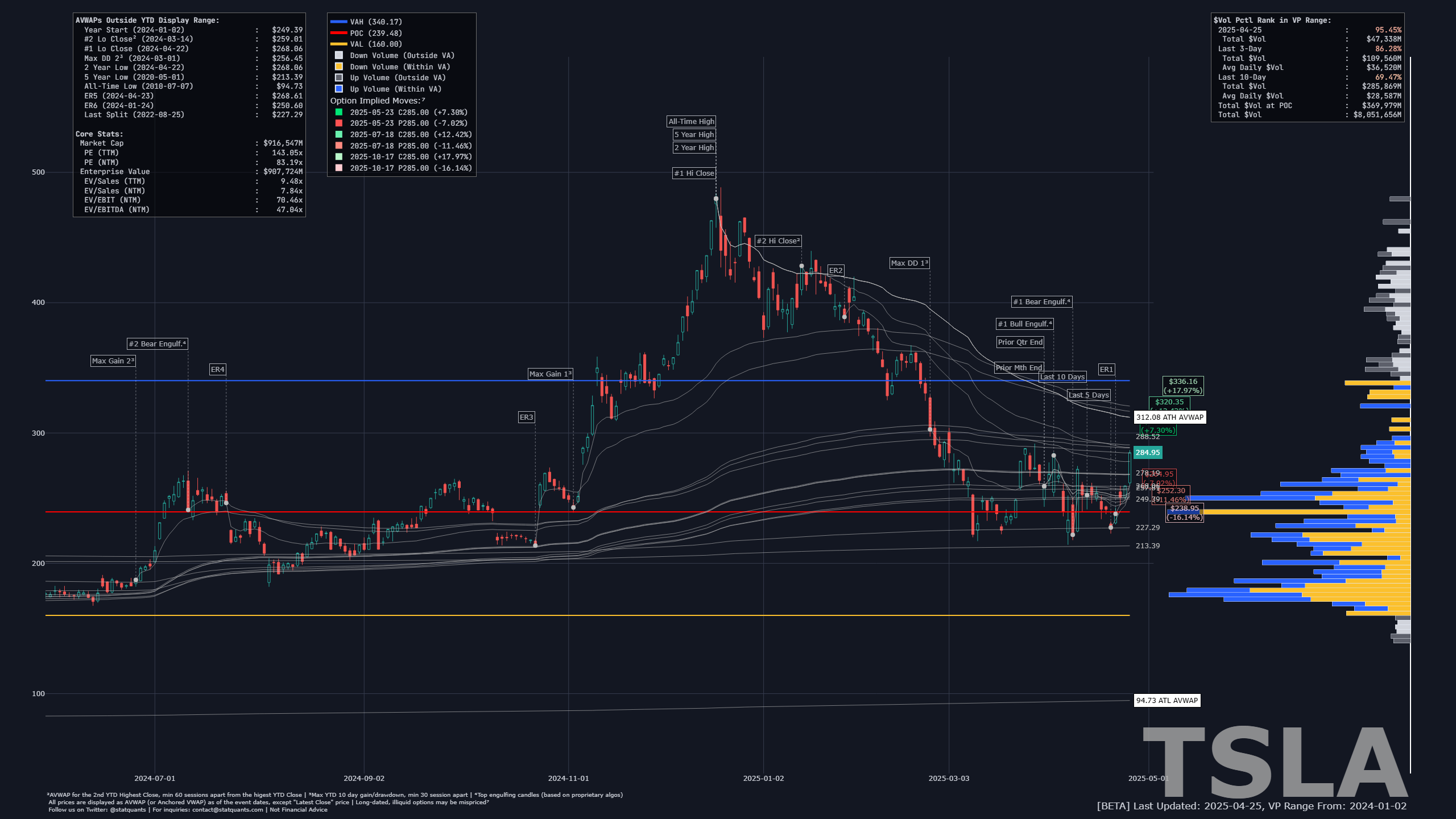Viewport: 1456px width, 819px height.
Task: Click the Enterprise Value $907,724M row
Action: [191, 171]
